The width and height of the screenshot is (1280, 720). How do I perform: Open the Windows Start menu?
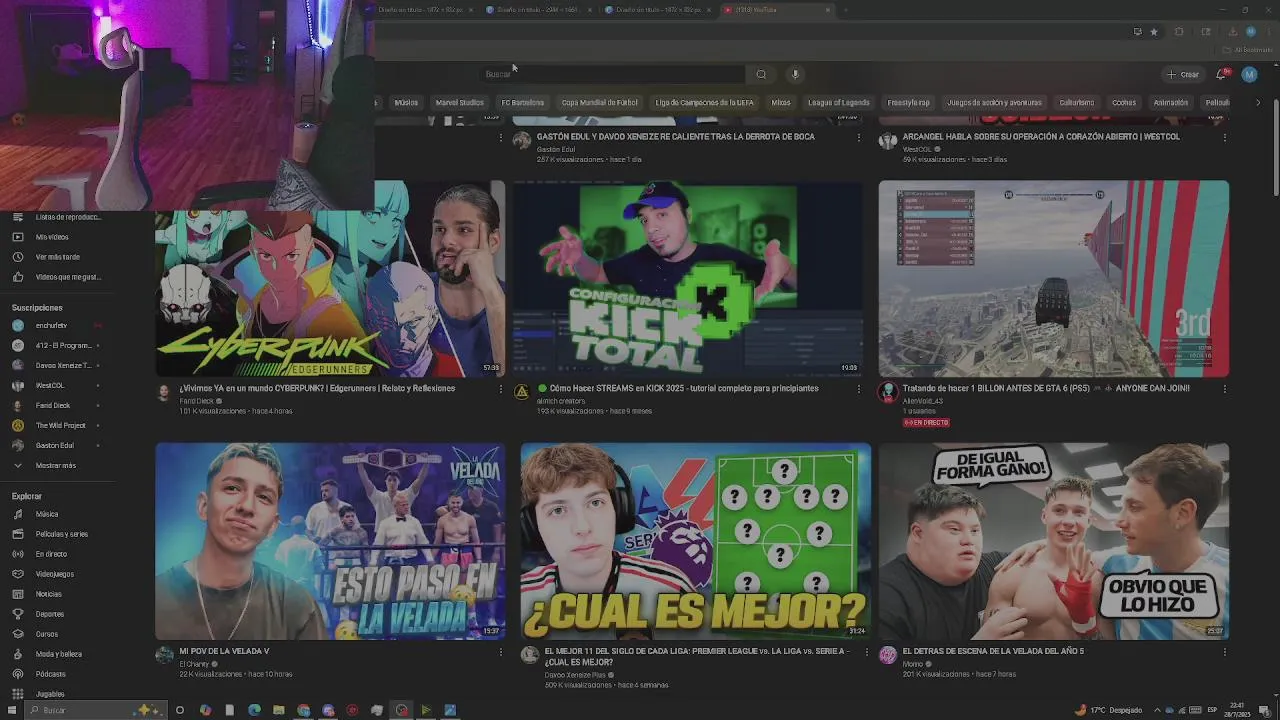(13, 710)
